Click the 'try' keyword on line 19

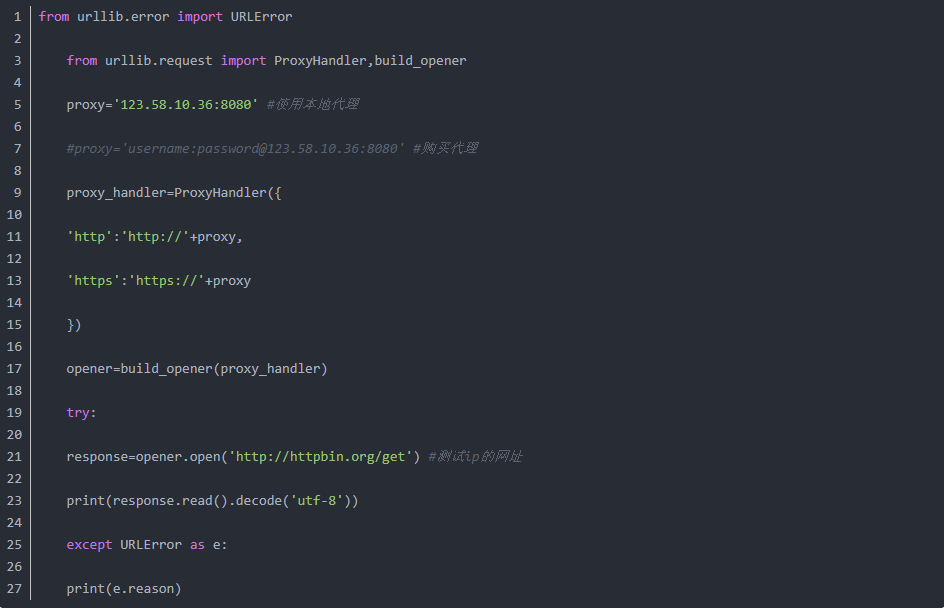(78, 413)
